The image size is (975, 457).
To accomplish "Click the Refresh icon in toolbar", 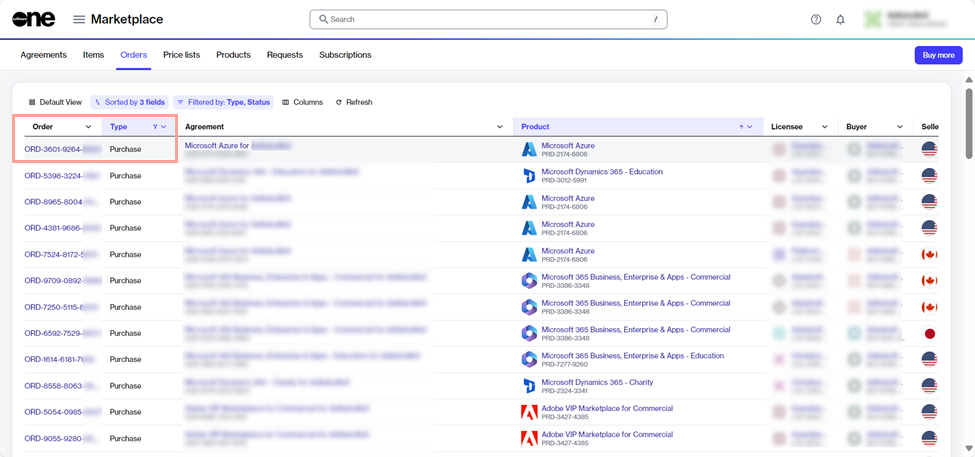I will pos(339,102).
